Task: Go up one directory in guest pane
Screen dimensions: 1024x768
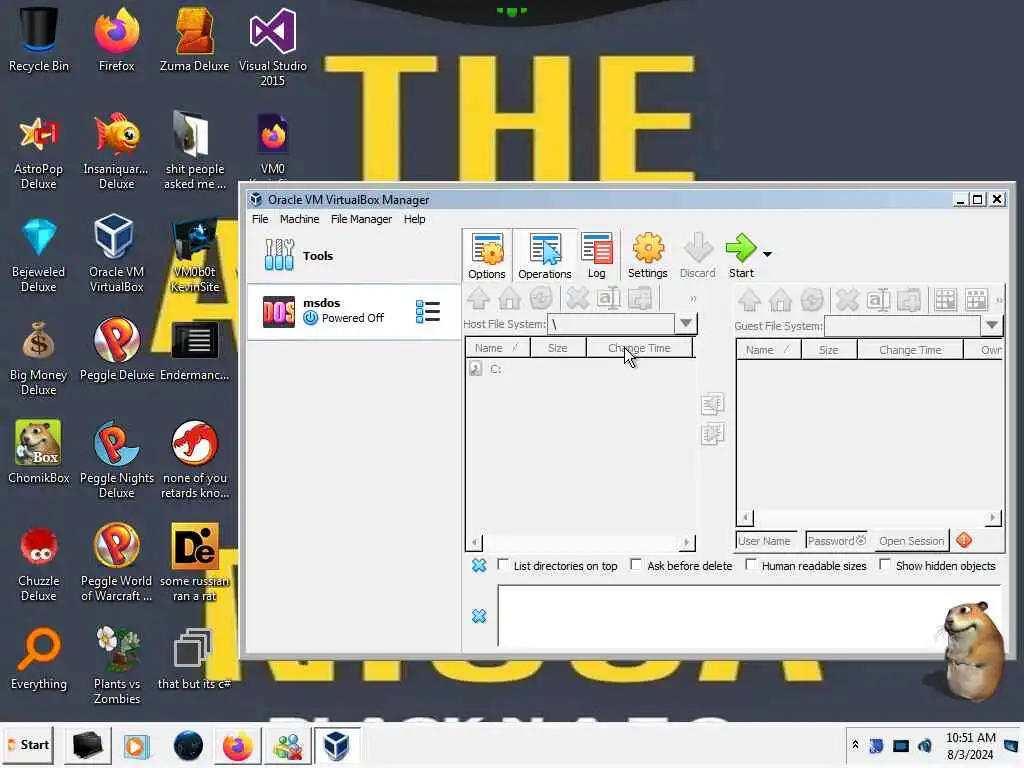Action: click(x=750, y=300)
